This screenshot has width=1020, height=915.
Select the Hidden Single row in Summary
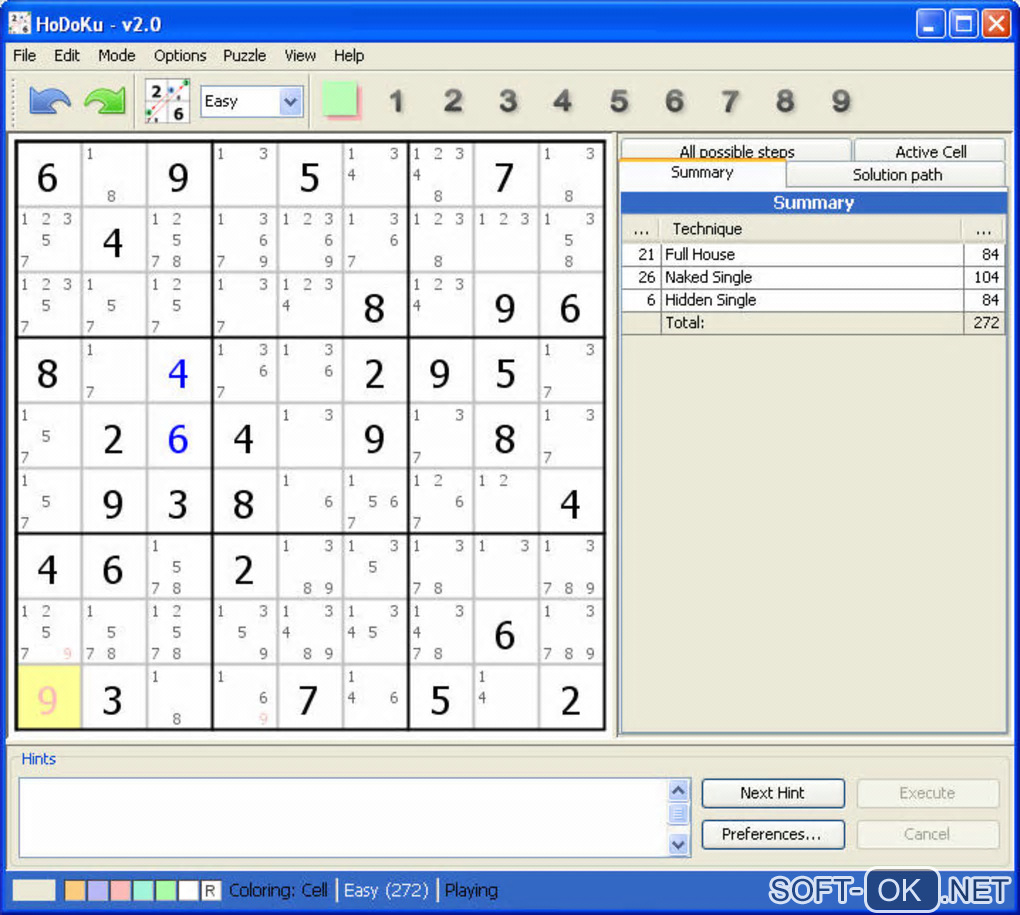tap(812, 300)
